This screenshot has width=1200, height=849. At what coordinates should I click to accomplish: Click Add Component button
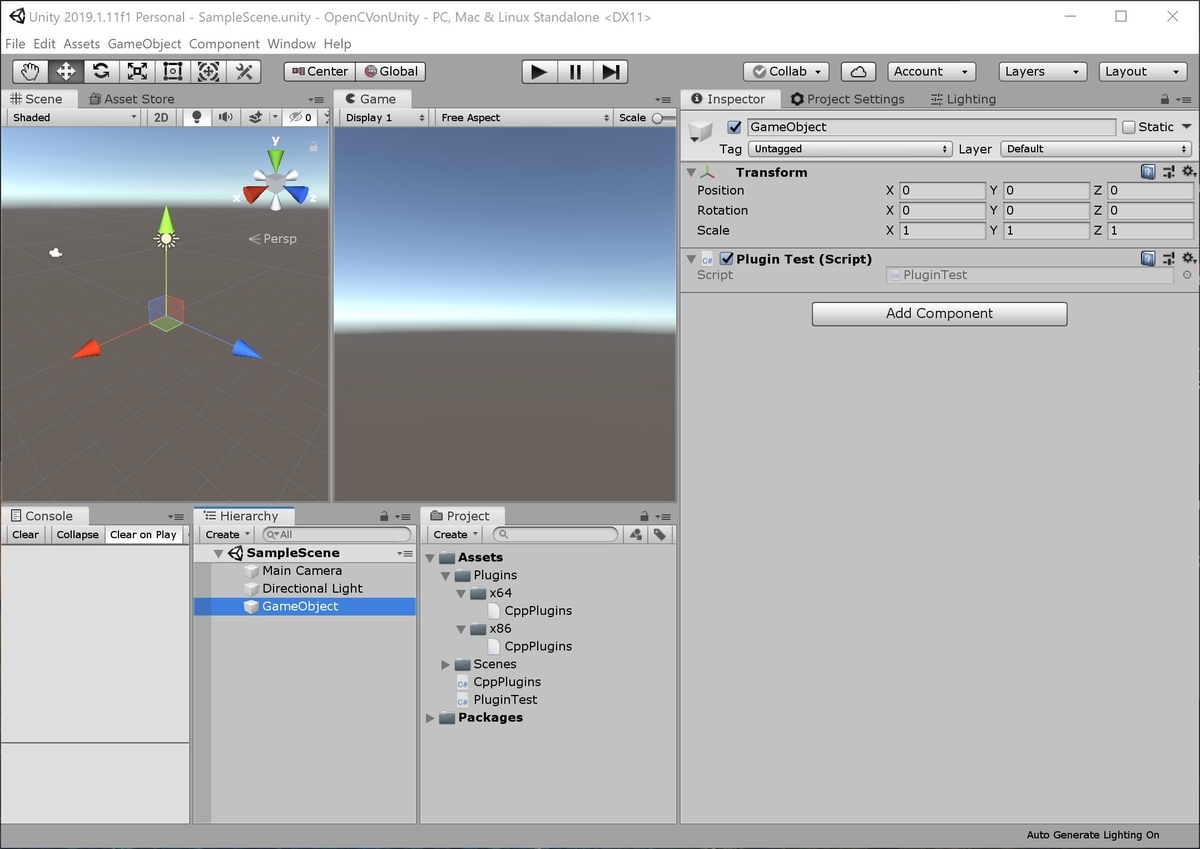(x=939, y=313)
